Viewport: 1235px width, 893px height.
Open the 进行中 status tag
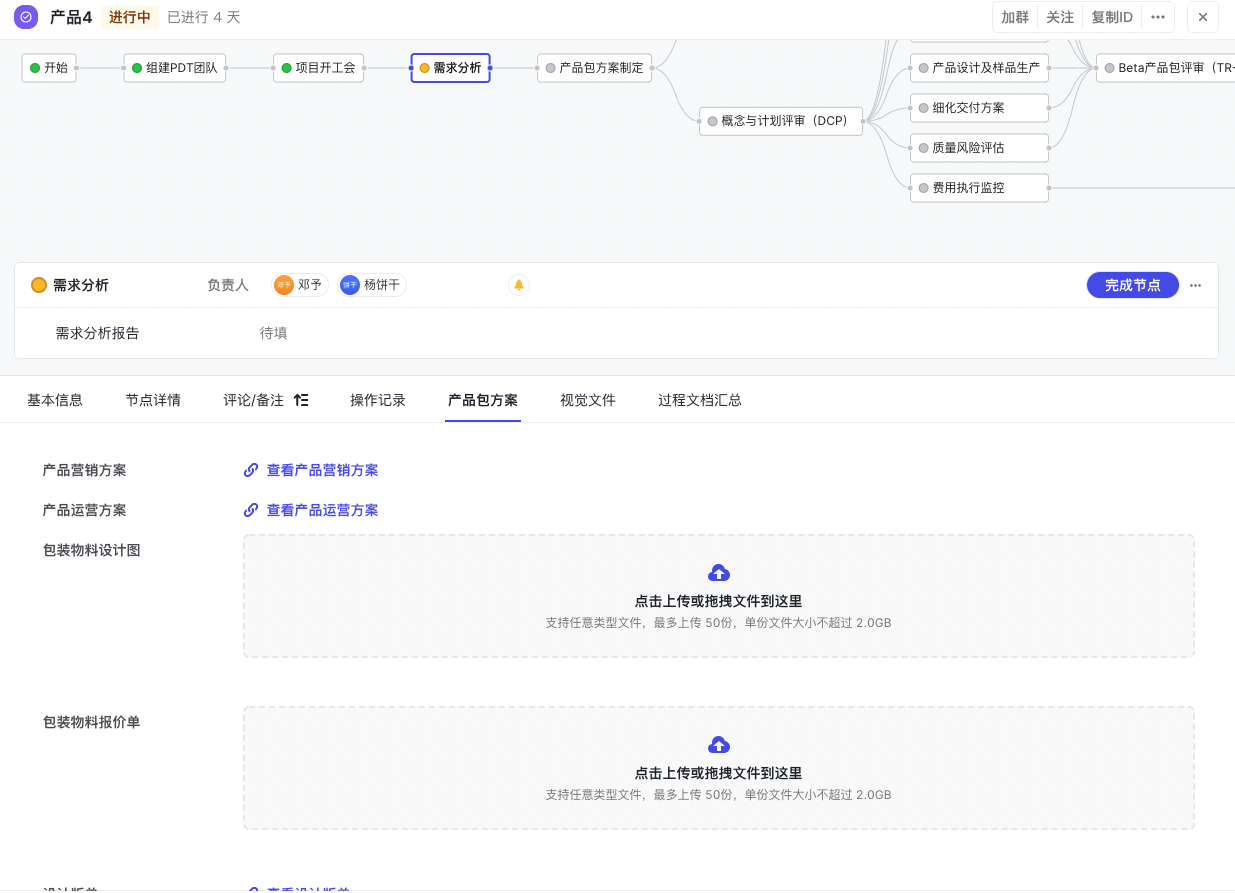pyautogui.click(x=130, y=17)
